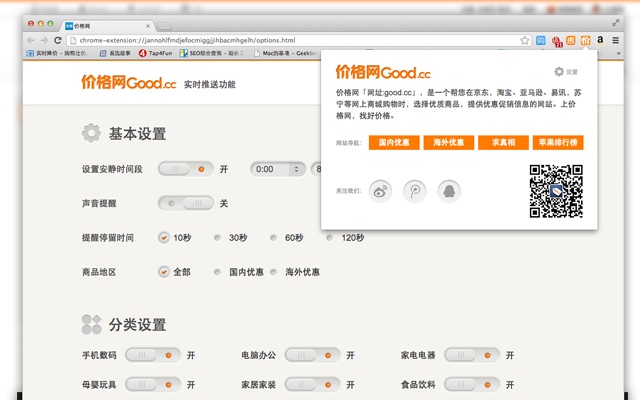
Task: Click the gear icon beside 基本设置
Action: point(91,133)
